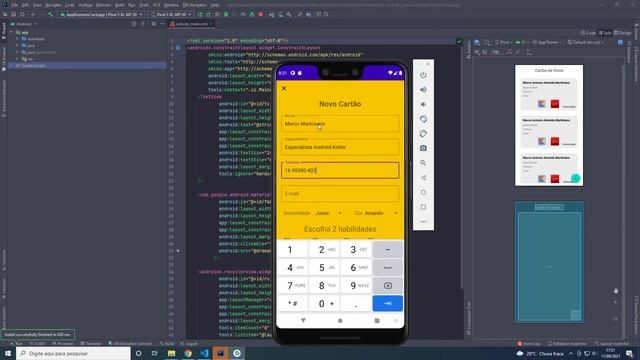
Task: Click the E-mail input field
Action: [x=340, y=193]
